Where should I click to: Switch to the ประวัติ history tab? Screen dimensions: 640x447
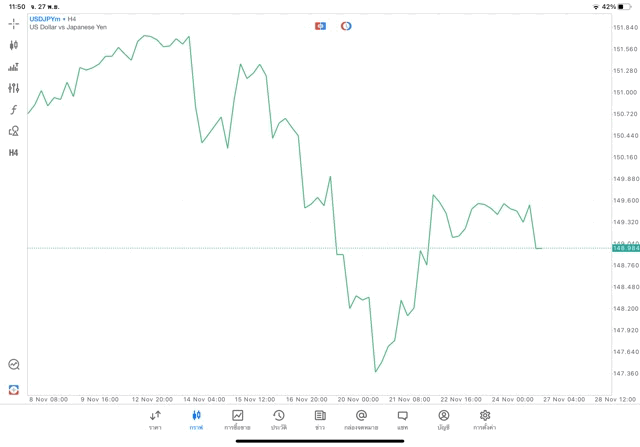[278, 419]
